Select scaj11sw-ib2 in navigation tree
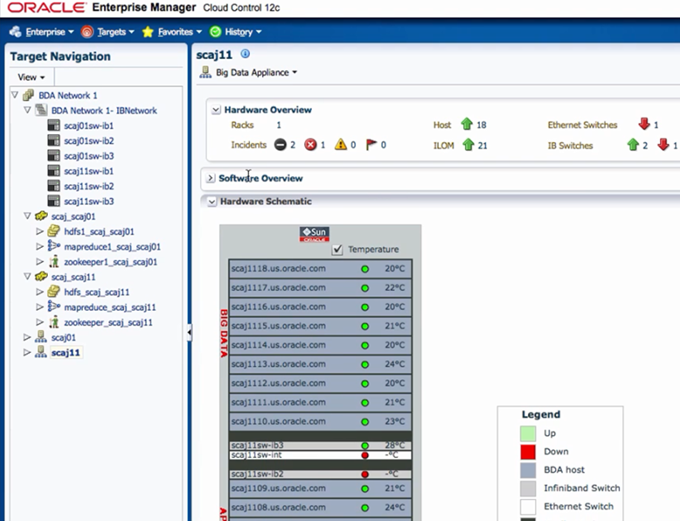This screenshot has width=680, height=521. tap(89, 187)
